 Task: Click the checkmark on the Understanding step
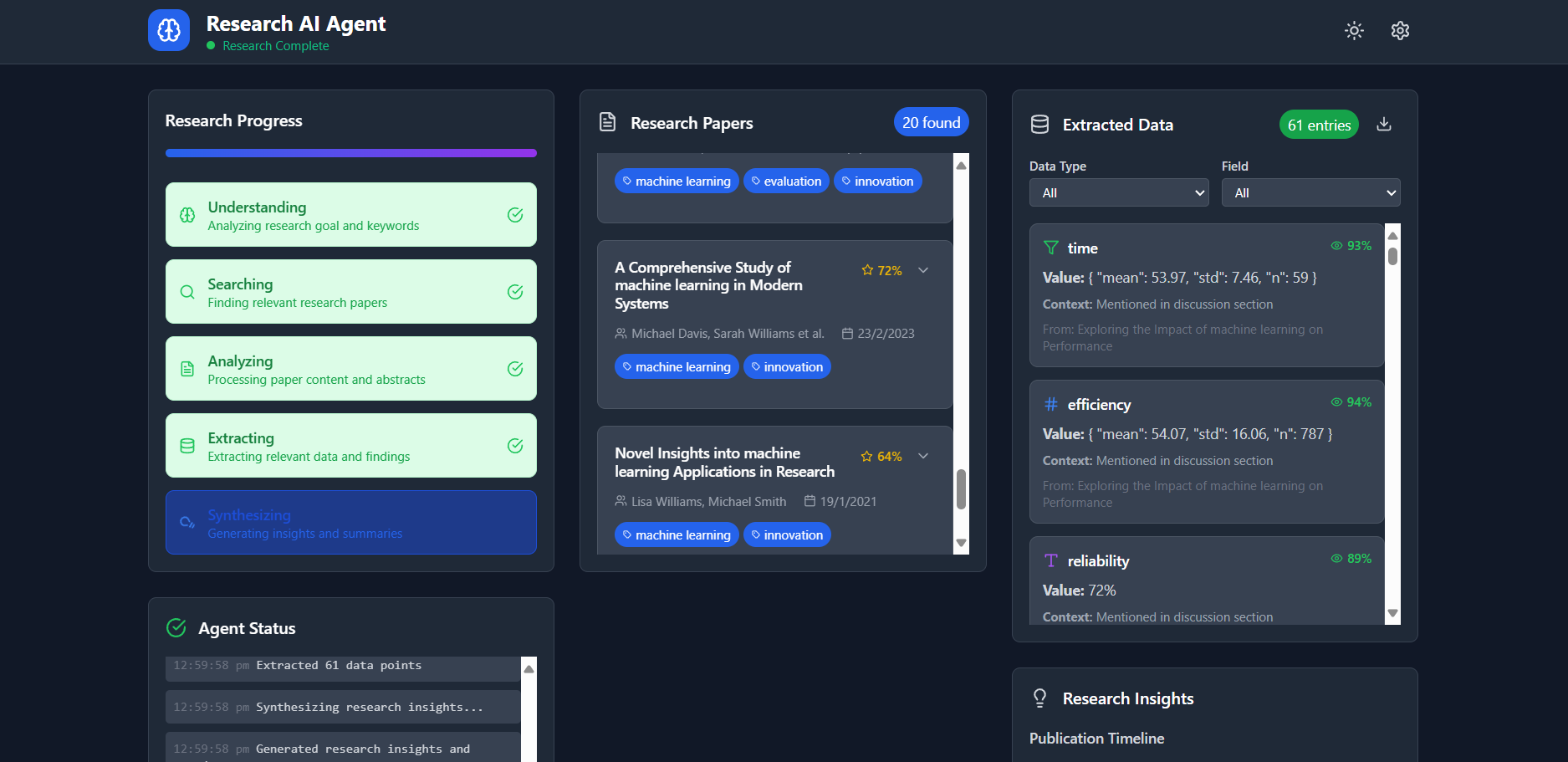514,215
